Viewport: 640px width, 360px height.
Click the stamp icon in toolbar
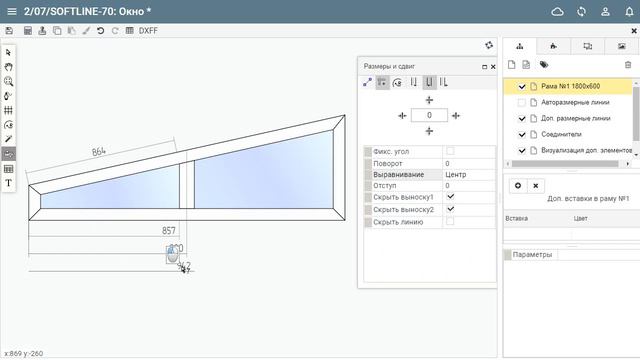[x=42, y=31]
